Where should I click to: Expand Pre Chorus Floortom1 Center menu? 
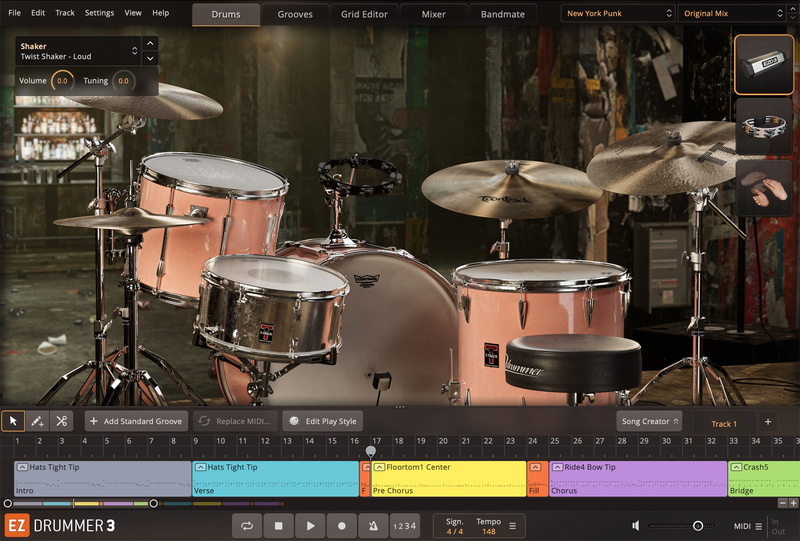click(379, 467)
